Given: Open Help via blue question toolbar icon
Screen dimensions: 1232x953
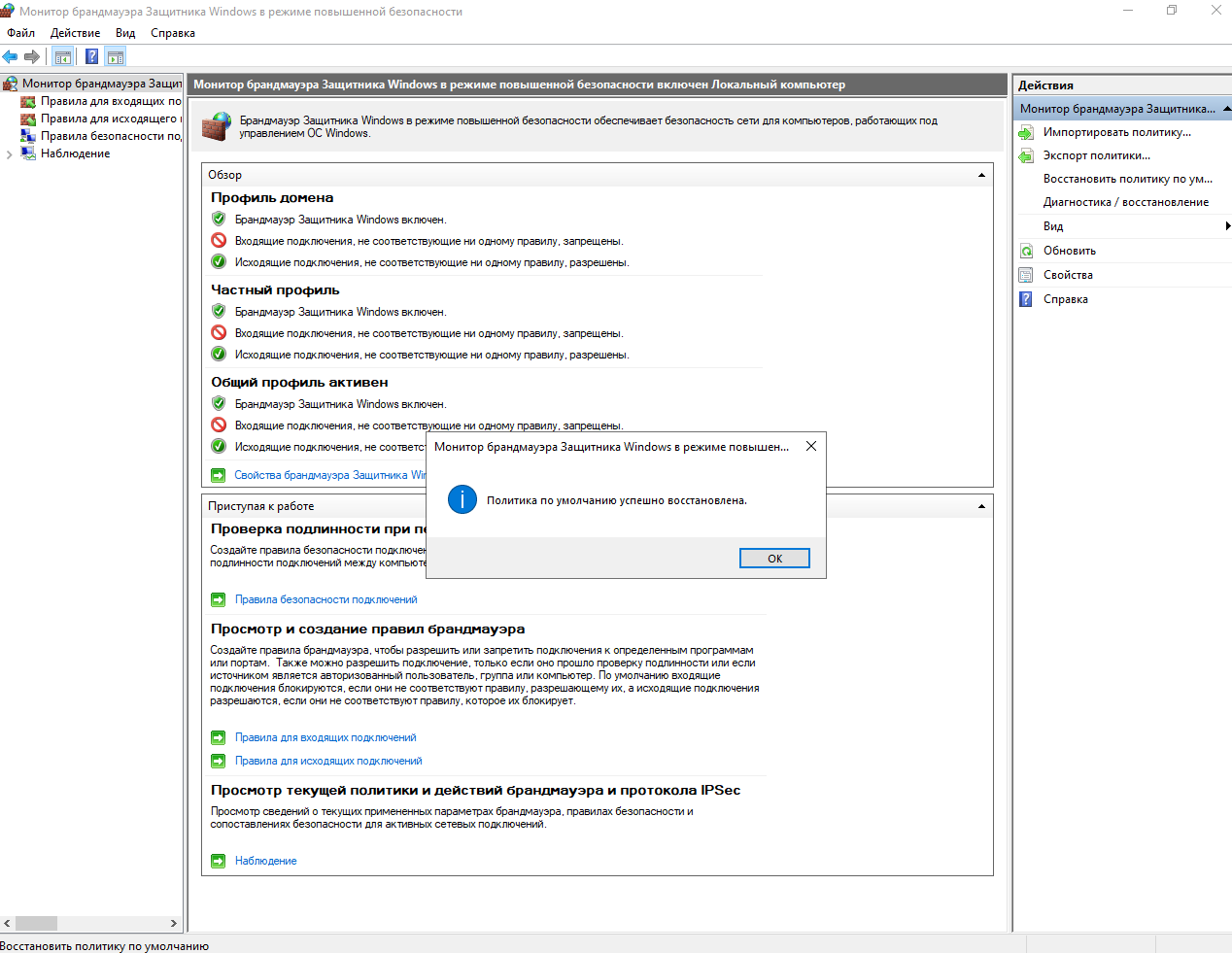Looking at the screenshot, I should point(91,56).
